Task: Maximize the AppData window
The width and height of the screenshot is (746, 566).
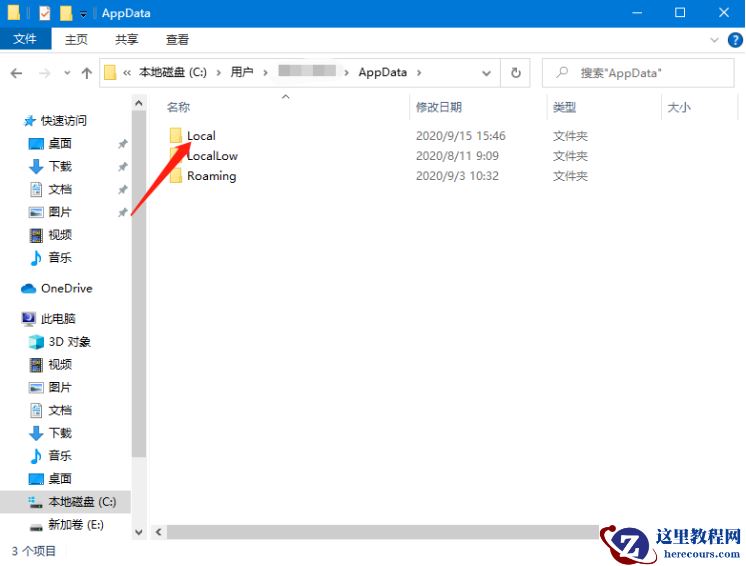Action: (680, 13)
